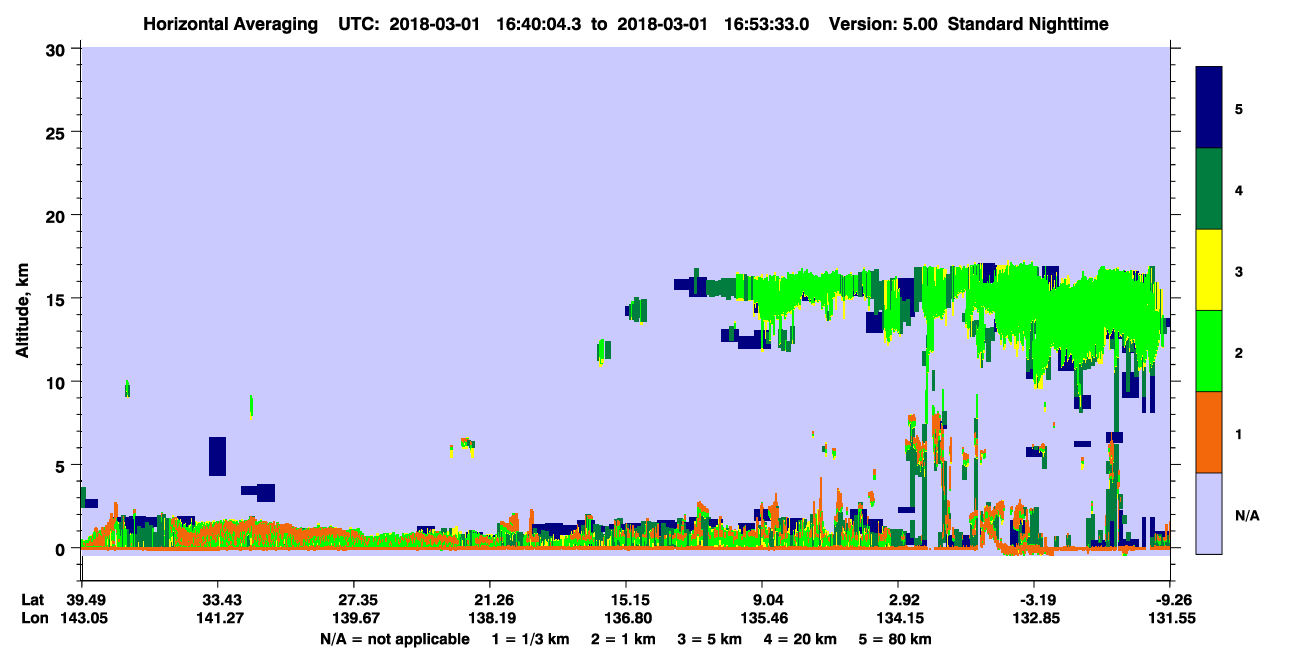
Task: Click the dark blue 80 km colorbar segment
Action: (x=1209, y=108)
